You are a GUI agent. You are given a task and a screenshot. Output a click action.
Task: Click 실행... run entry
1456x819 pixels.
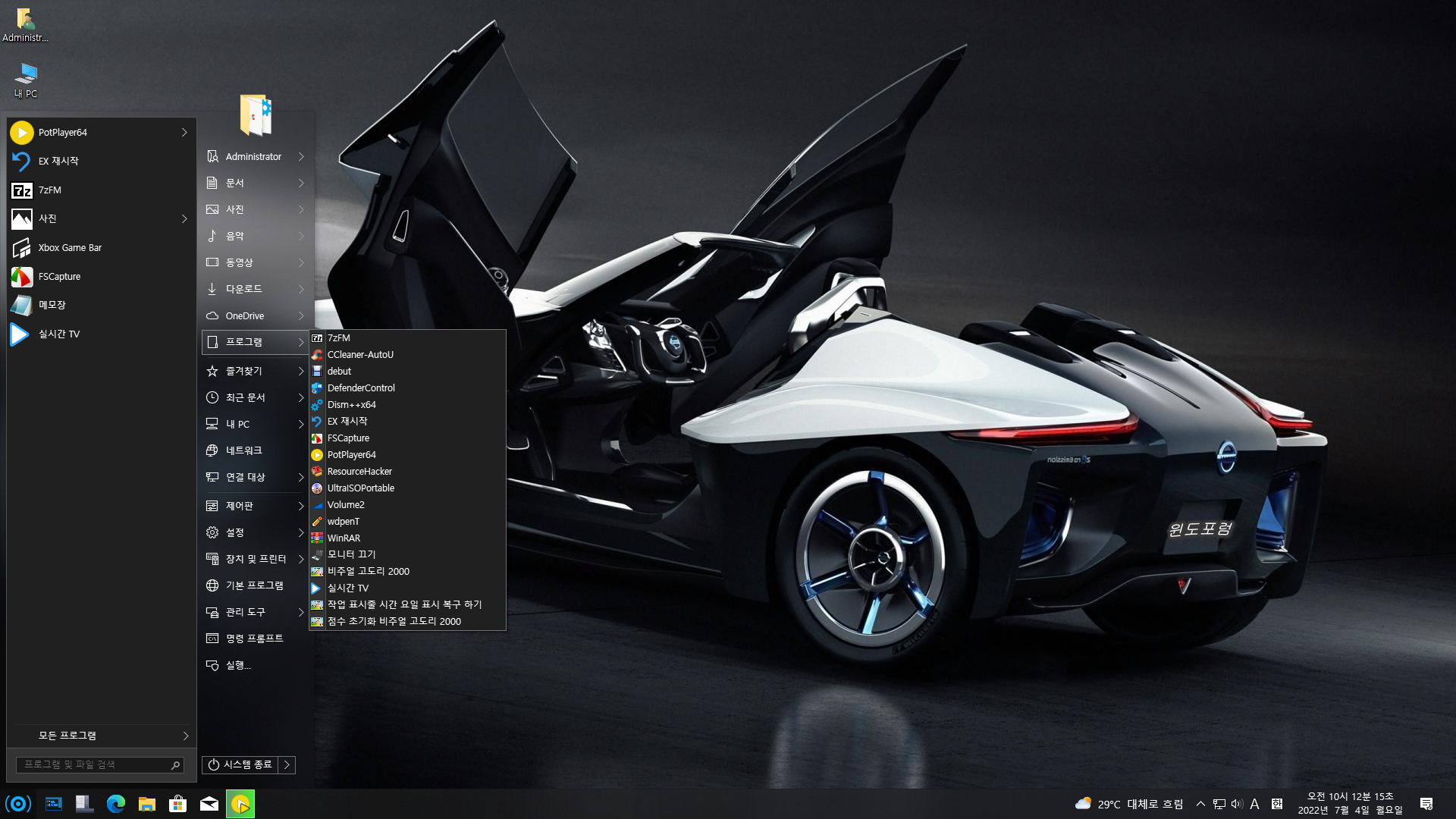[x=256, y=666]
